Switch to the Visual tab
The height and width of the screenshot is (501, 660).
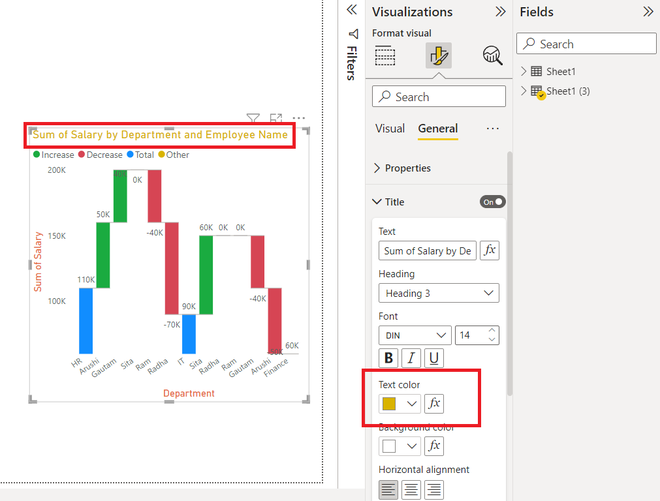point(390,128)
